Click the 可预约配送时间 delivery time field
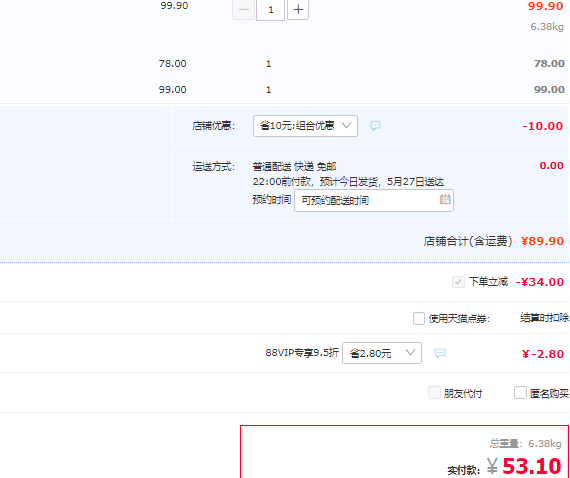Screen dimensions: 570x478 point(374,200)
